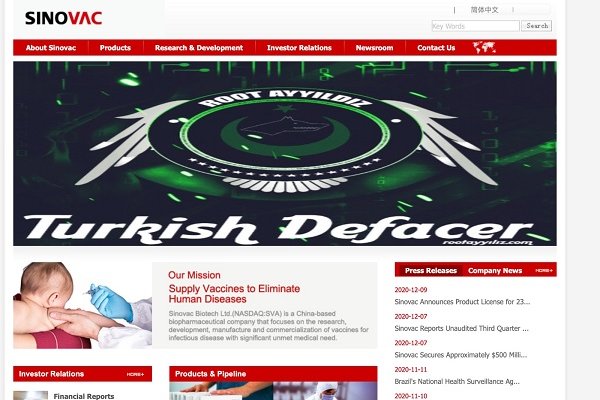Click the Search button

(536, 26)
